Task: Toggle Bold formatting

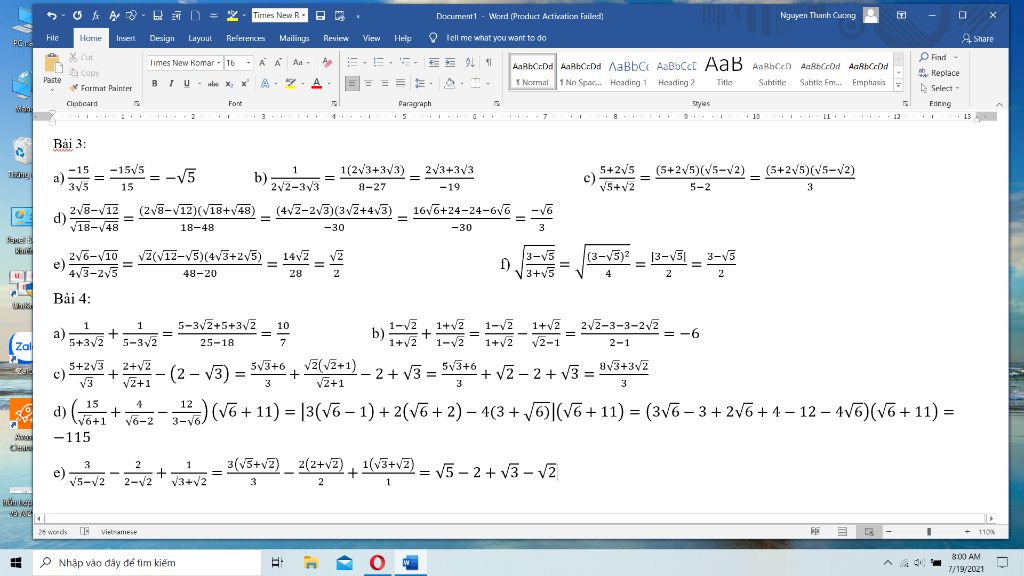Action: 155,84
